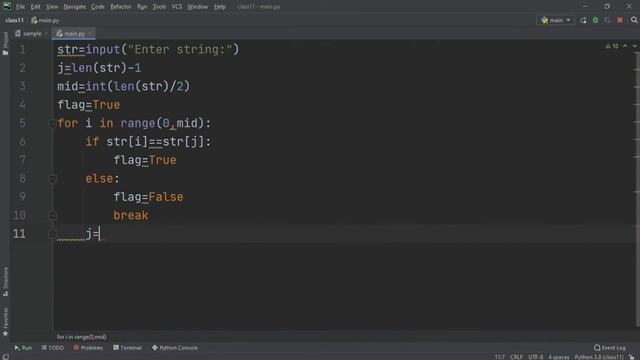Click line number 11 in gutter
This screenshot has width=640, height=360.
coord(19,233)
